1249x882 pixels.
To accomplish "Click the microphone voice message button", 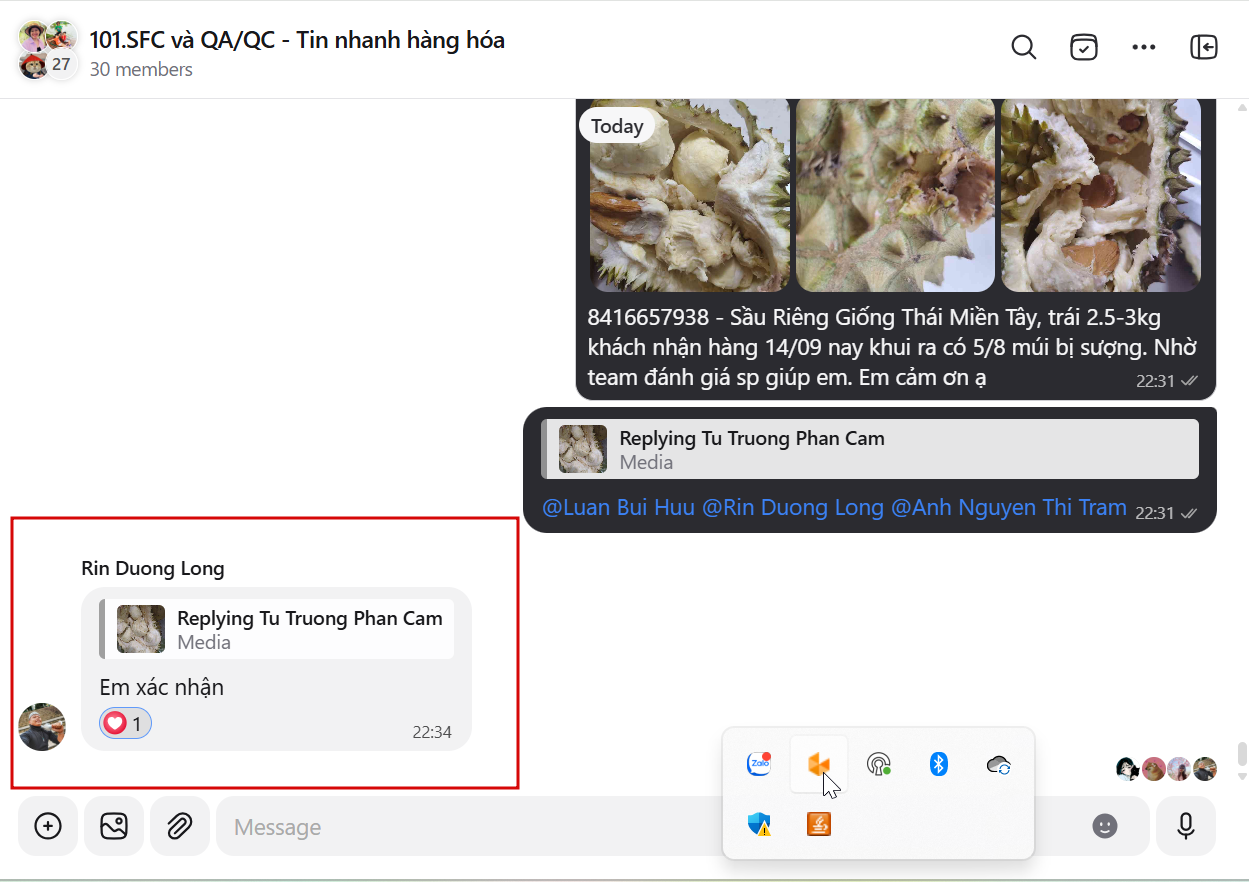I will point(1186,826).
